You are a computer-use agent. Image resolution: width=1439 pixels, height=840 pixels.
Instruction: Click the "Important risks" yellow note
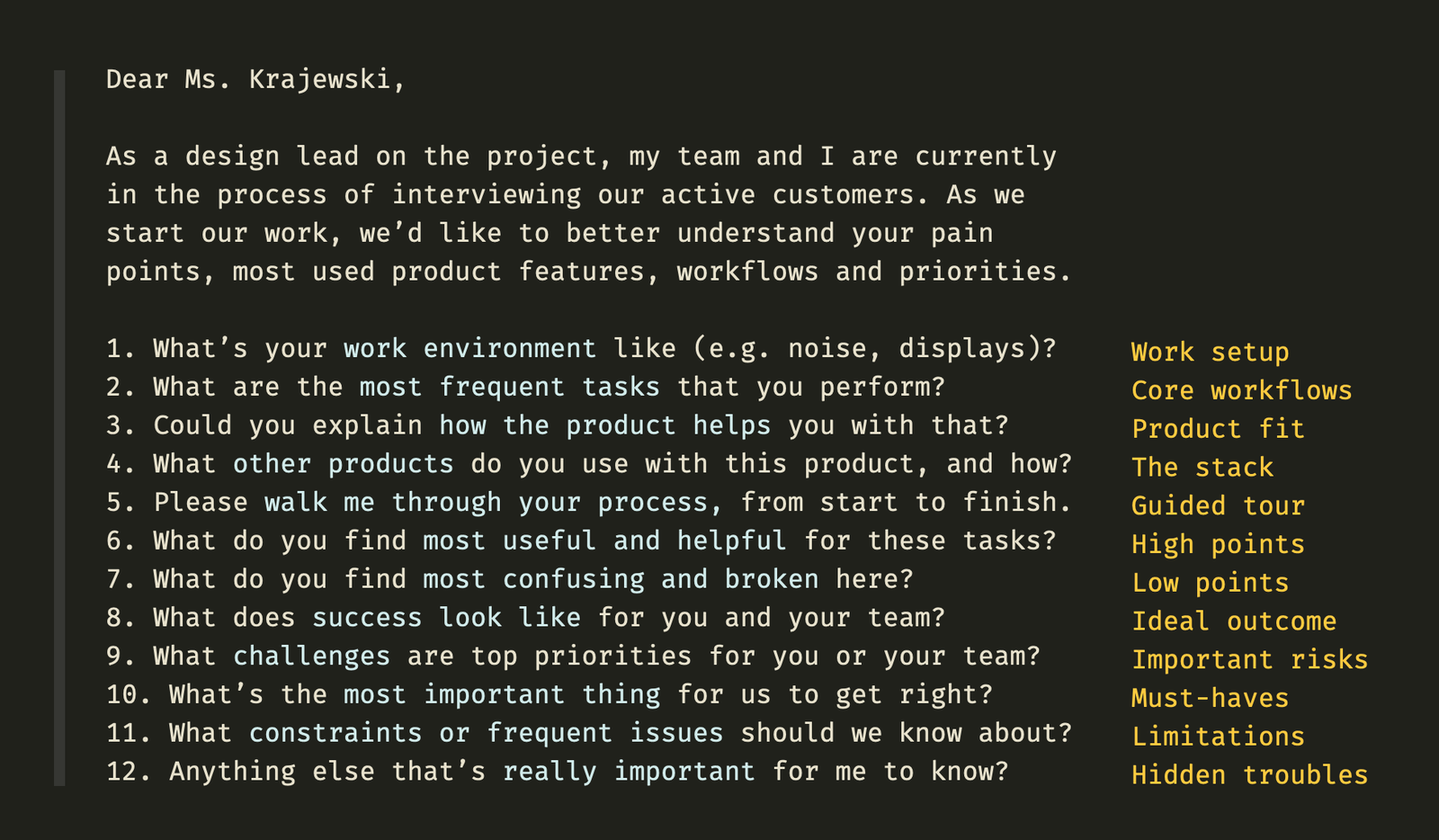click(x=1249, y=660)
